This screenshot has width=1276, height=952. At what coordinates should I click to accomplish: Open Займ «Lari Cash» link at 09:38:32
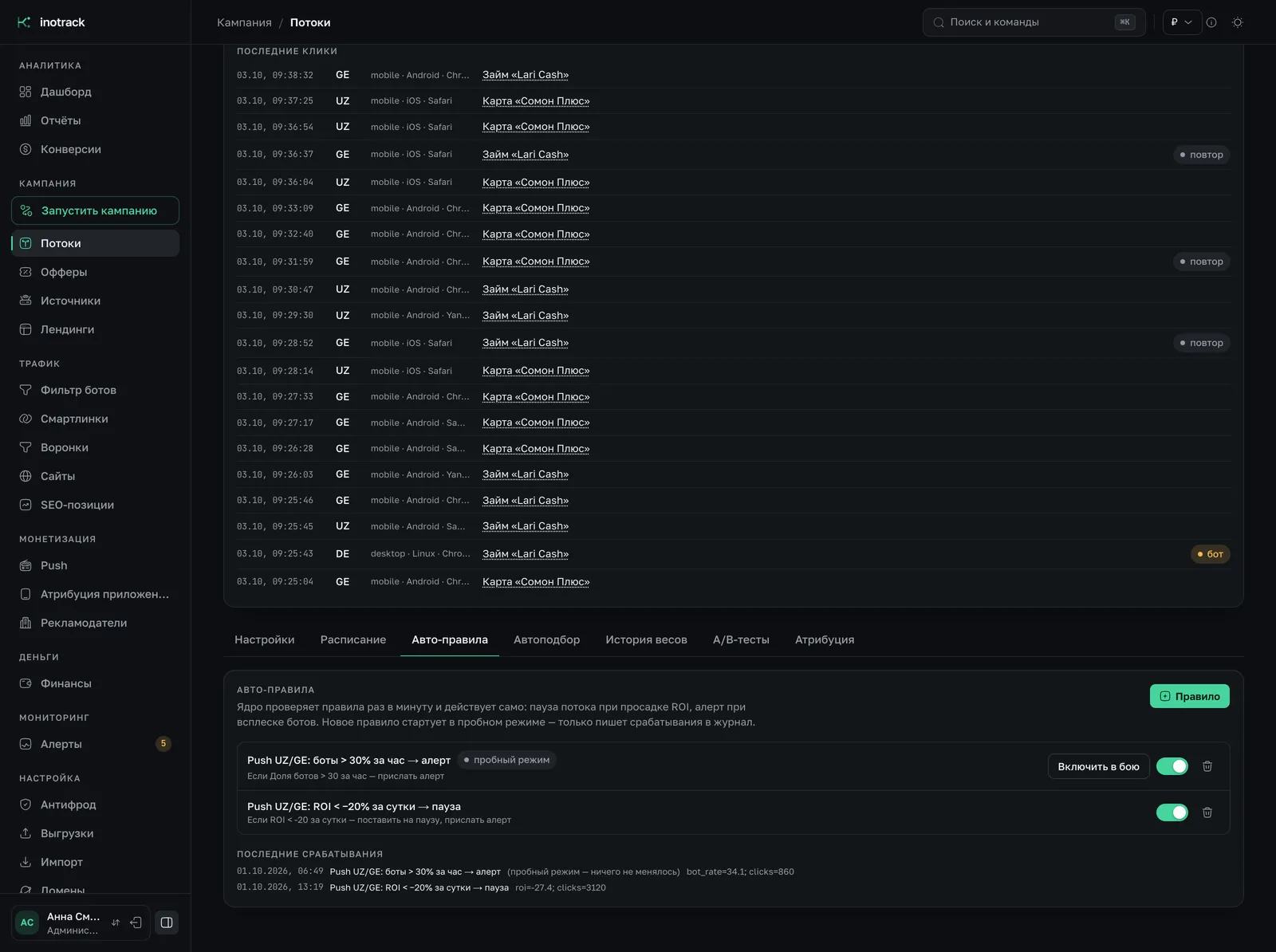coord(526,75)
